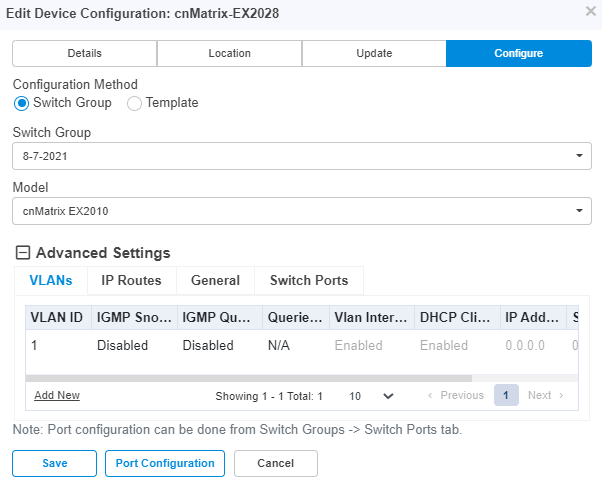Click the IP Add... column header
This screenshot has height=486, width=602.
533,317
